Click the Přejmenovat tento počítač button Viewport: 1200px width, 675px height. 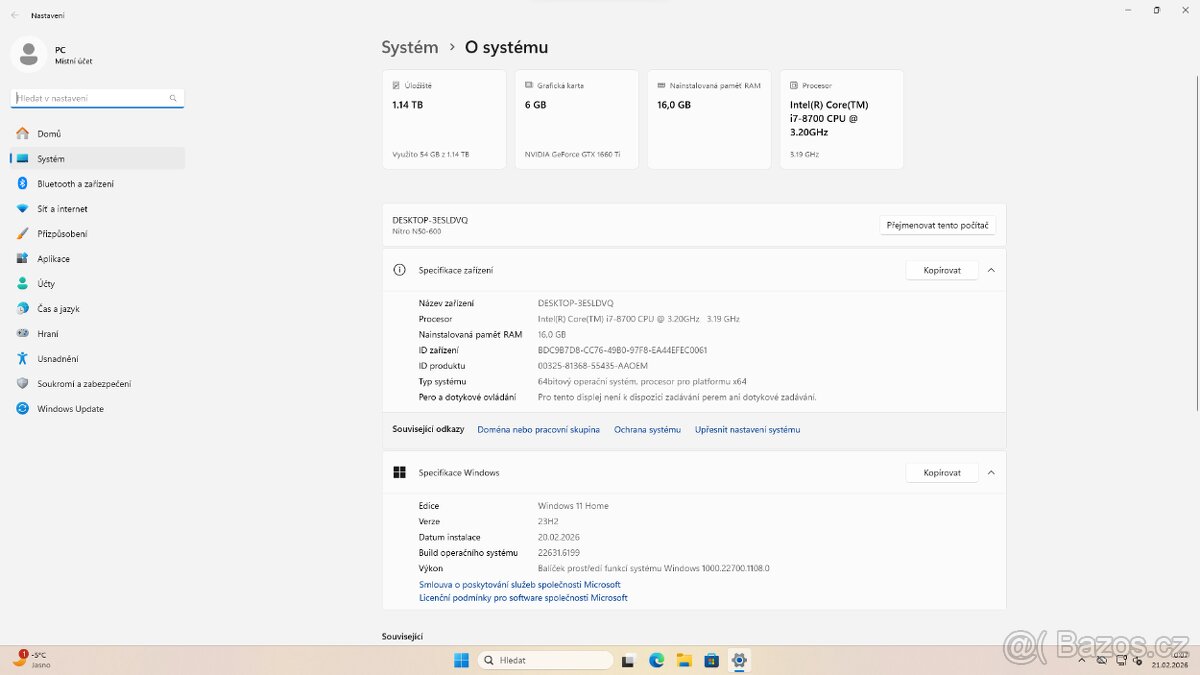[937, 224]
